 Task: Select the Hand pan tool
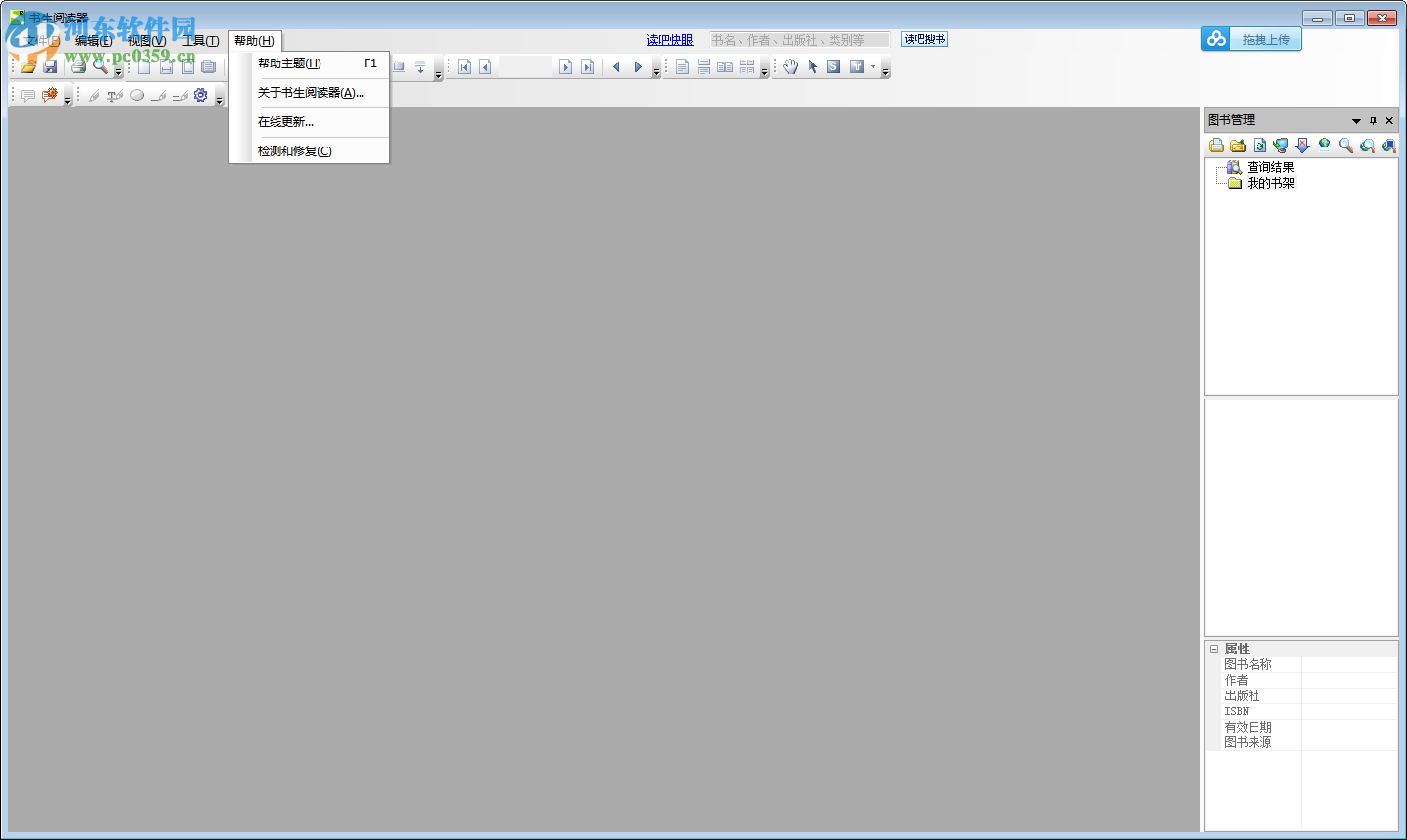pyautogui.click(x=790, y=66)
